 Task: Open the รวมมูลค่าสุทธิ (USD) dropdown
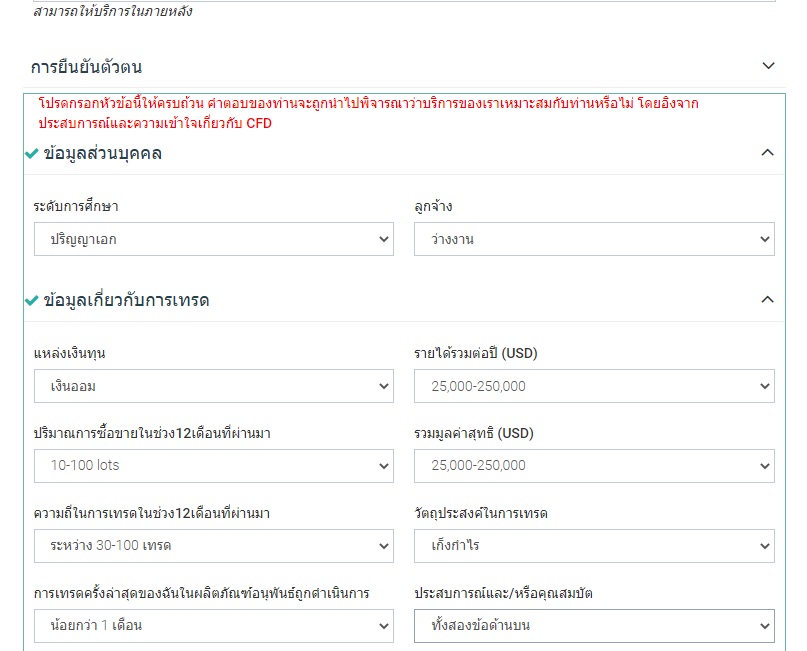click(x=594, y=465)
